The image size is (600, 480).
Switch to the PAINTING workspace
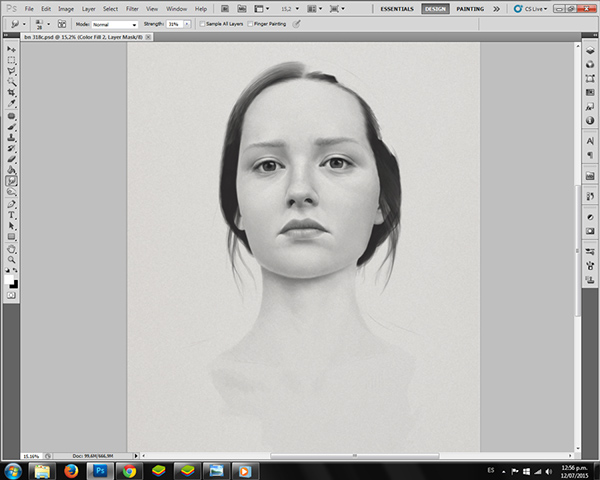pyautogui.click(x=469, y=8)
